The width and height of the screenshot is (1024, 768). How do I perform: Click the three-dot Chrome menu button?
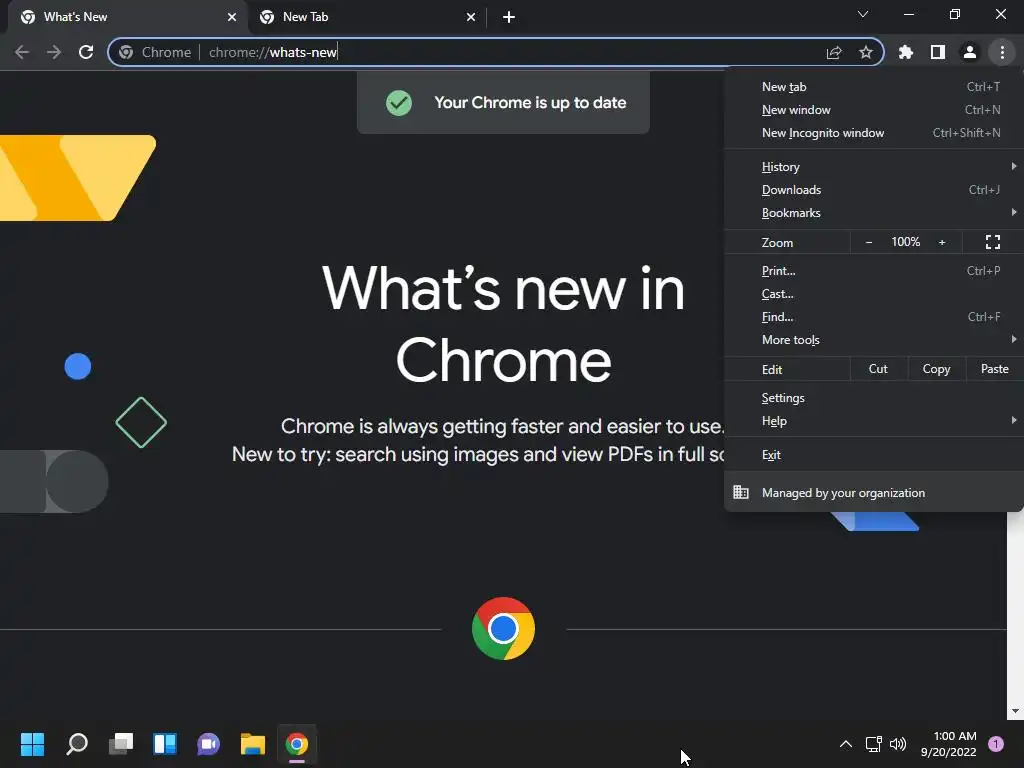[x=1002, y=52]
